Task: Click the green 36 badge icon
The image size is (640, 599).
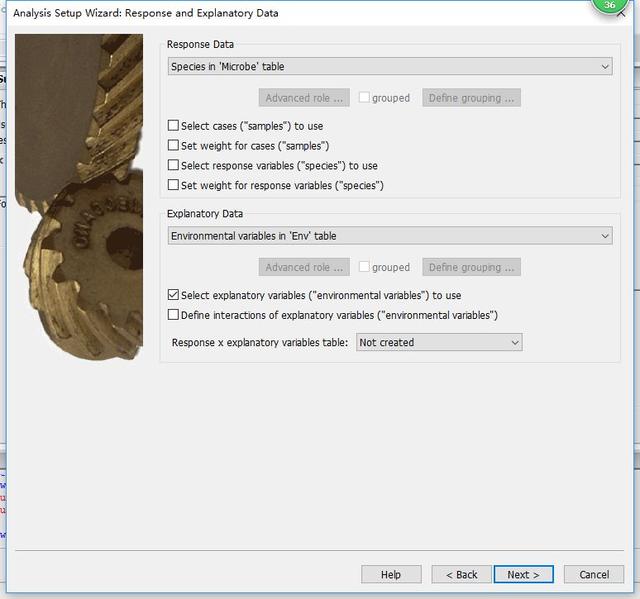Action: click(609, 5)
